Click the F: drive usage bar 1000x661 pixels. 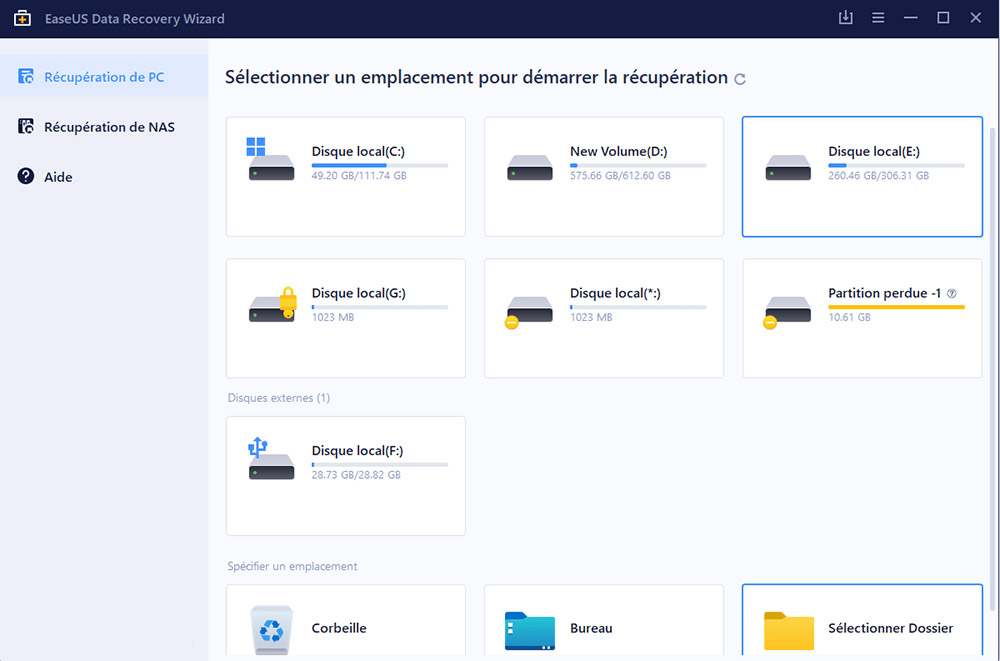click(379, 464)
